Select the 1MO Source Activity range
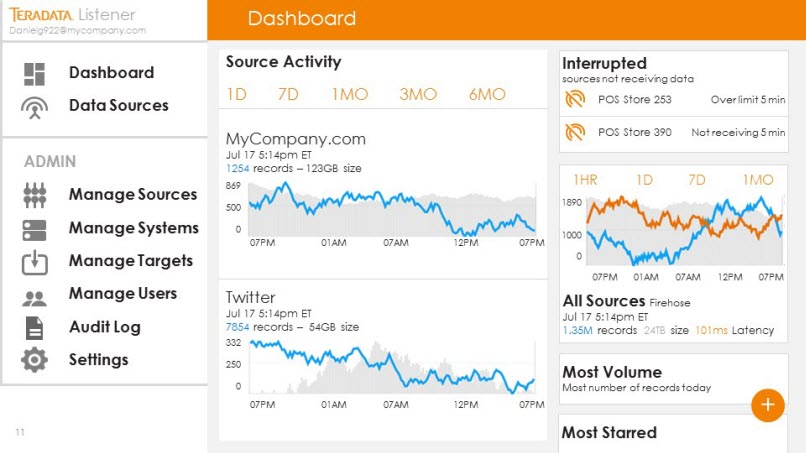 pos(350,95)
